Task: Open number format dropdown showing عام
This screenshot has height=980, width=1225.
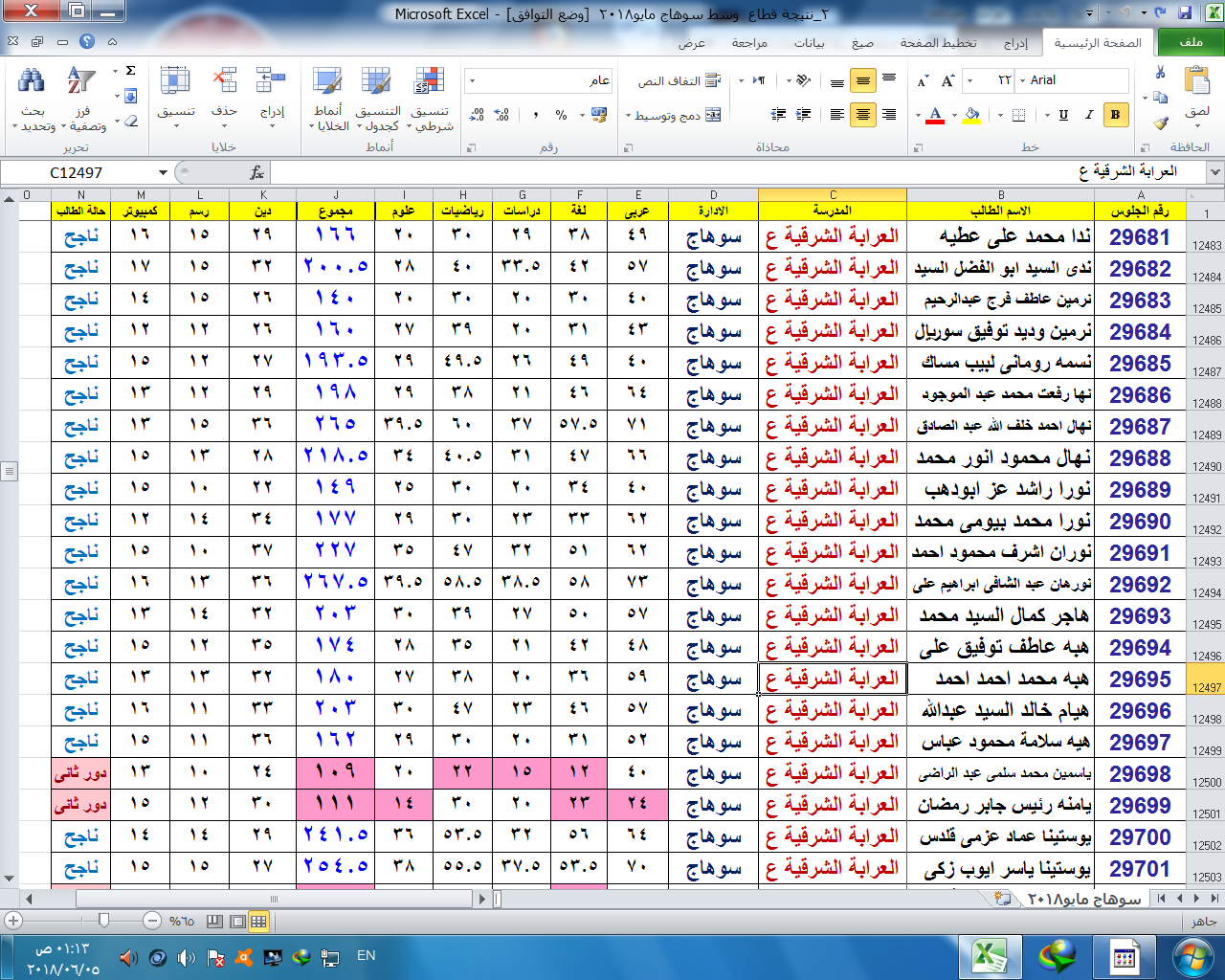Action: pos(472,81)
